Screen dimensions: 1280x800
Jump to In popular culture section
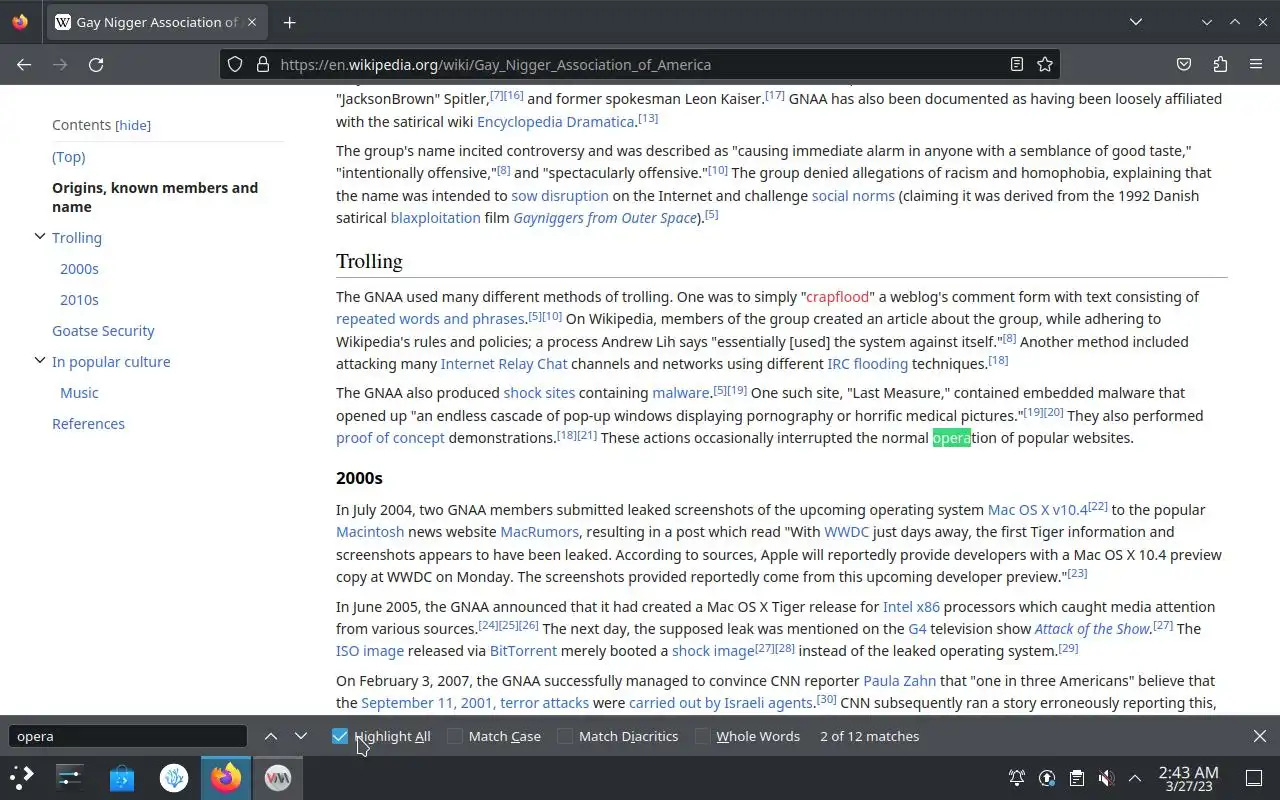[x=111, y=362]
